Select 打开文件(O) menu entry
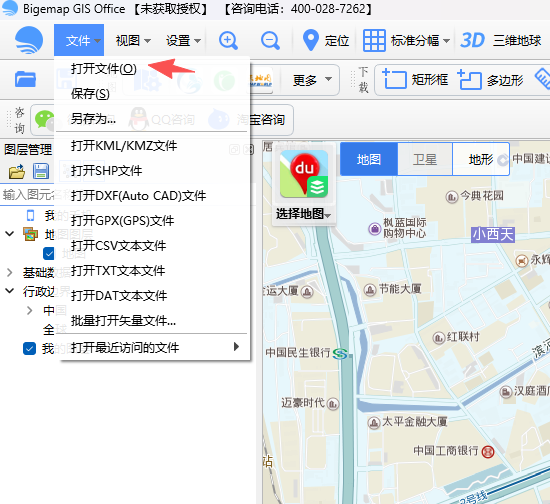The height and width of the screenshot is (504, 550). click(153, 68)
